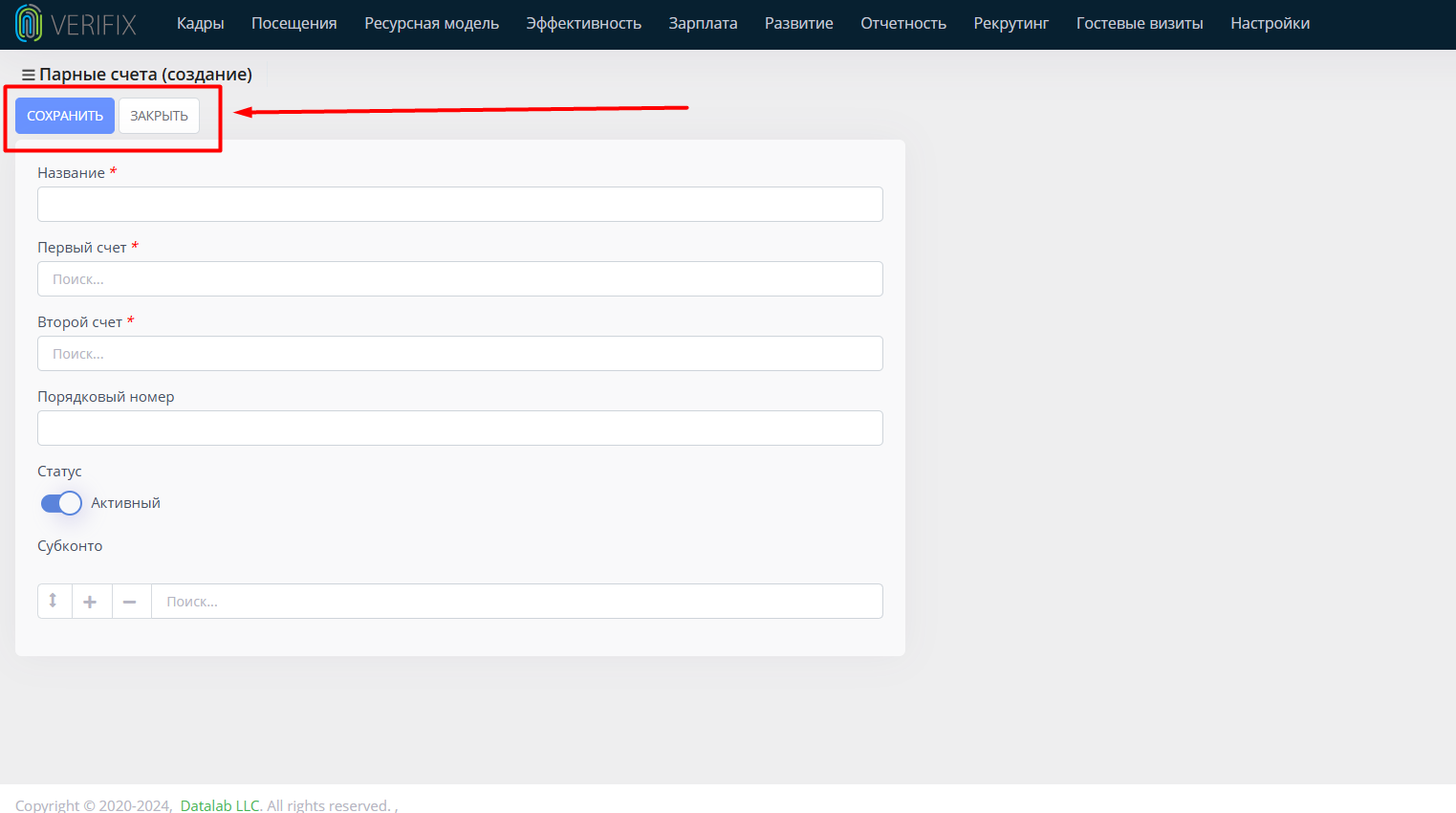Viewport: 1456px width, 813px height.
Task: Open the Настройки menu
Action: click(1270, 24)
